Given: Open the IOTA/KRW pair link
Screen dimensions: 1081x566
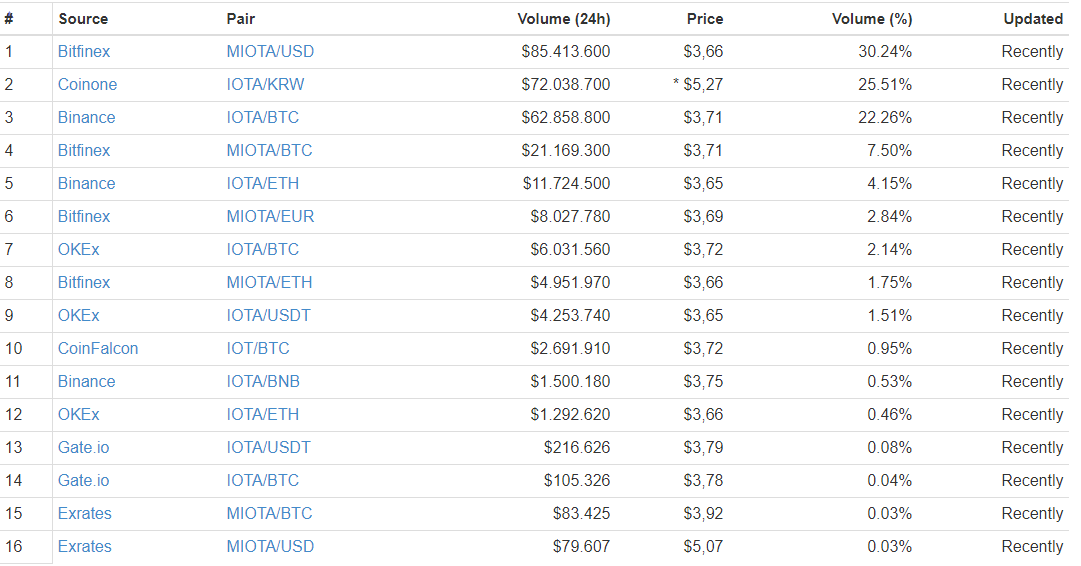Looking at the screenshot, I should (x=265, y=85).
